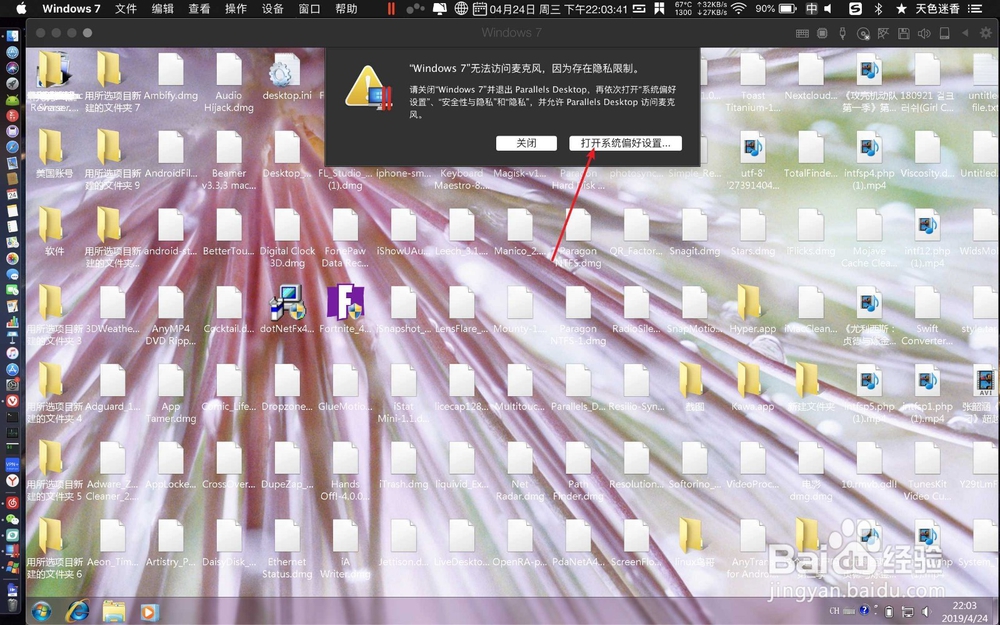Viewport: 1000px width, 625px height.
Task: Open Windows Media Player from the taskbar
Action: [149, 612]
